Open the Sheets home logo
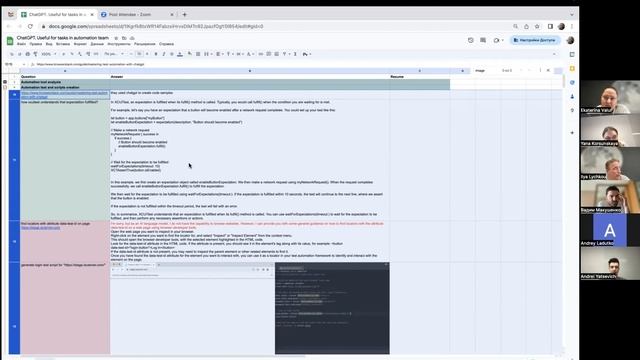 [10, 40]
